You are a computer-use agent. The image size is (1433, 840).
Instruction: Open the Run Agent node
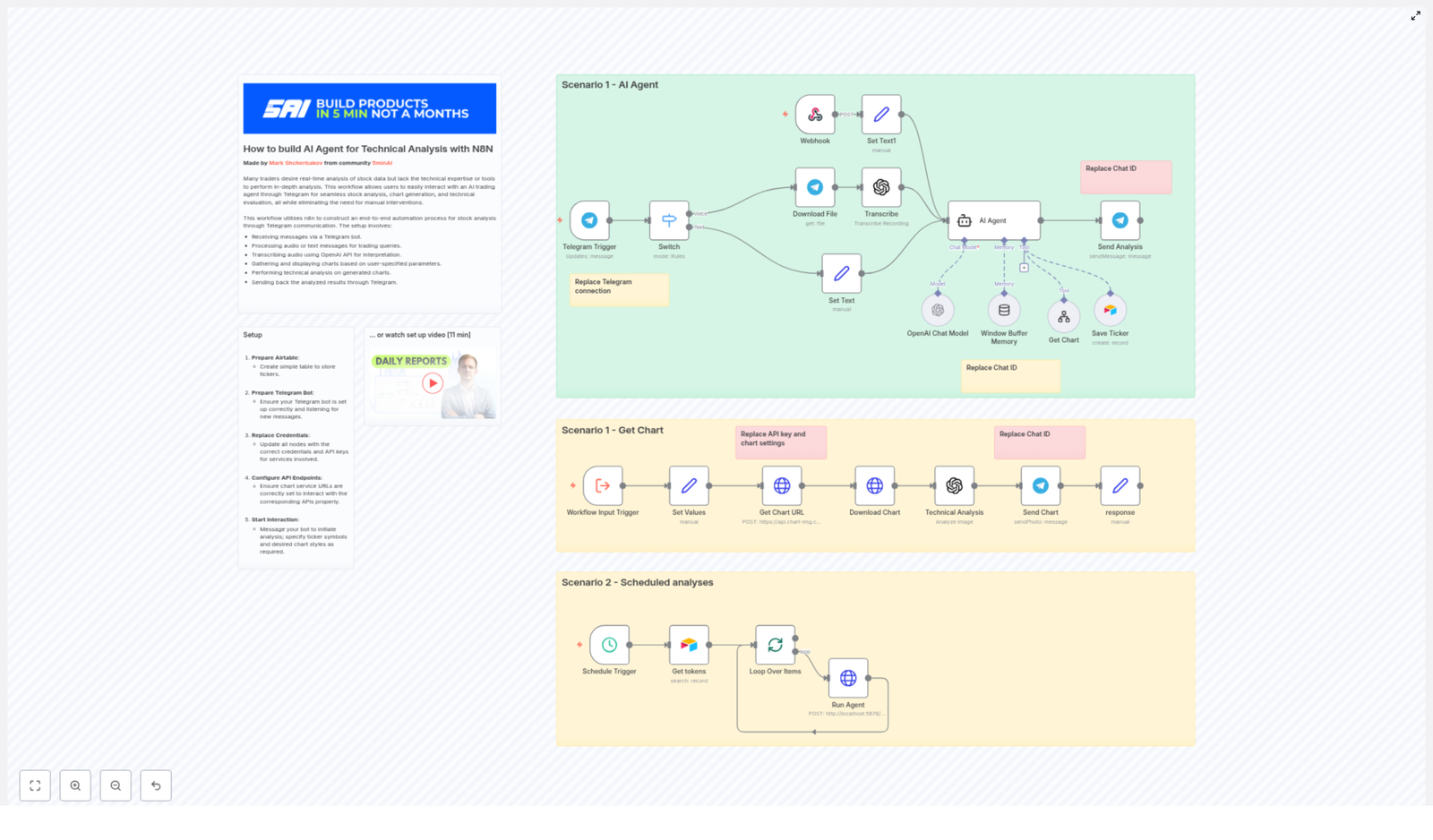click(x=847, y=678)
